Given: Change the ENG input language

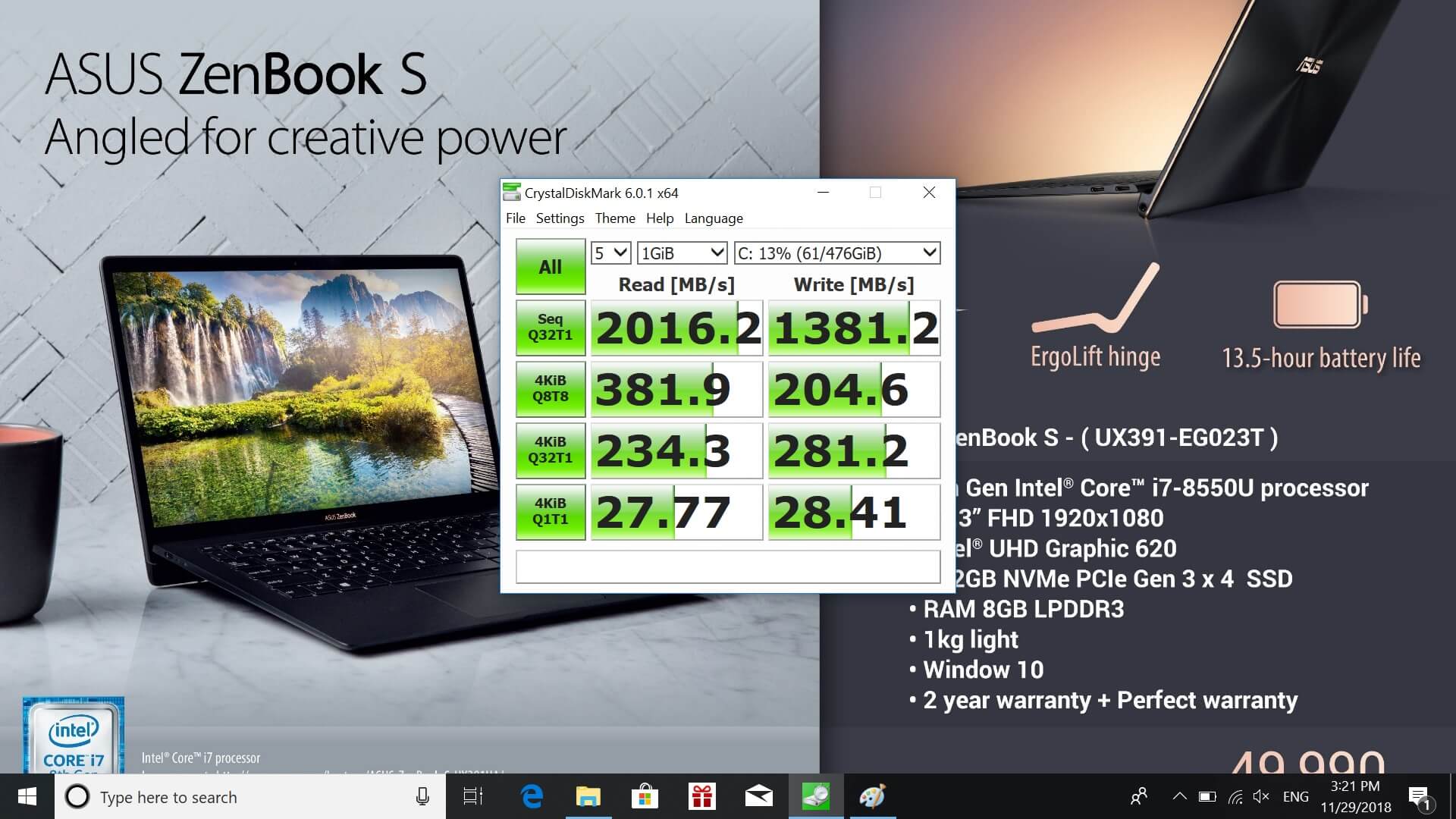Looking at the screenshot, I should coord(1296,796).
